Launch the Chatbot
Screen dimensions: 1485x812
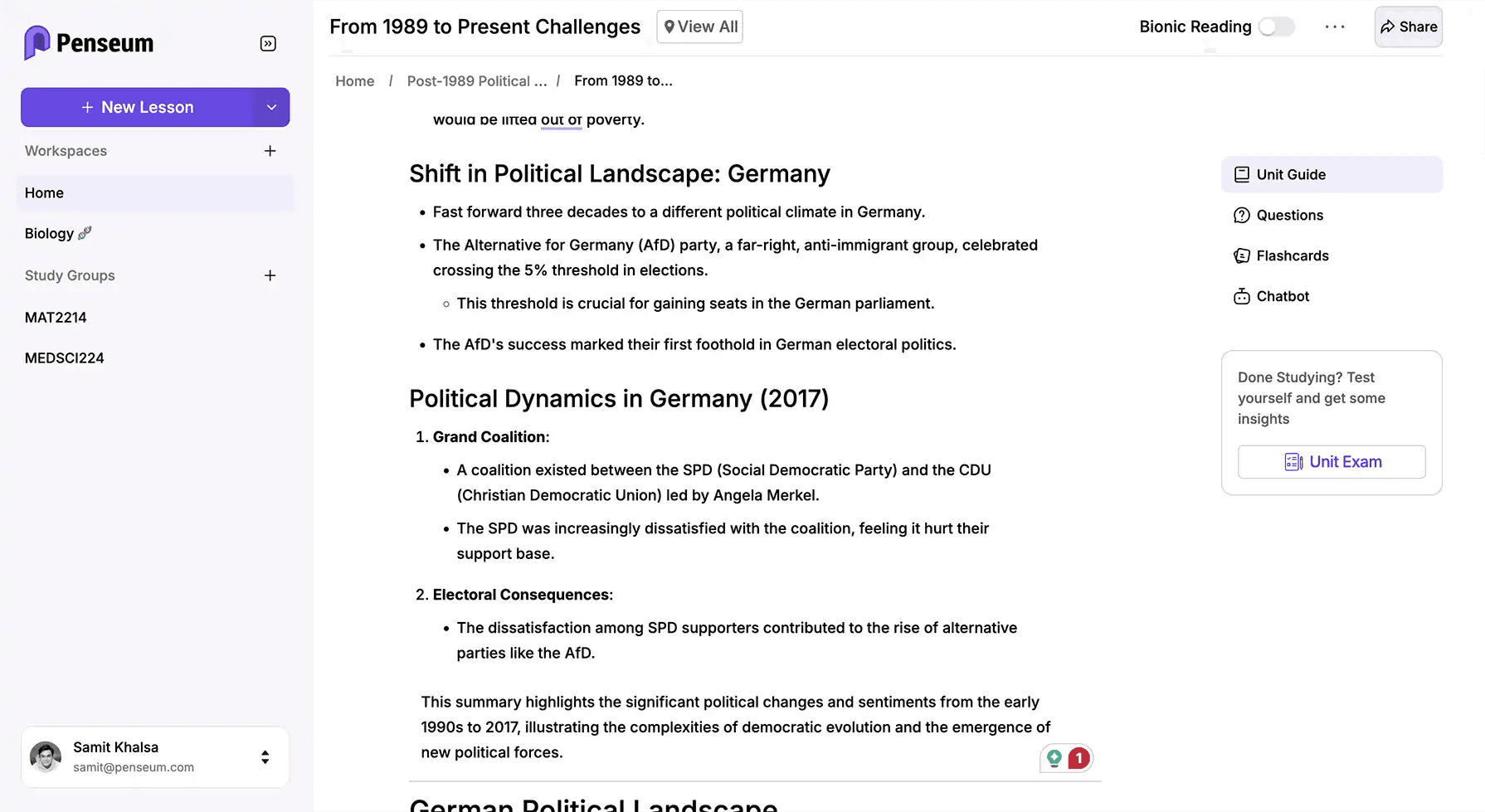1282,296
